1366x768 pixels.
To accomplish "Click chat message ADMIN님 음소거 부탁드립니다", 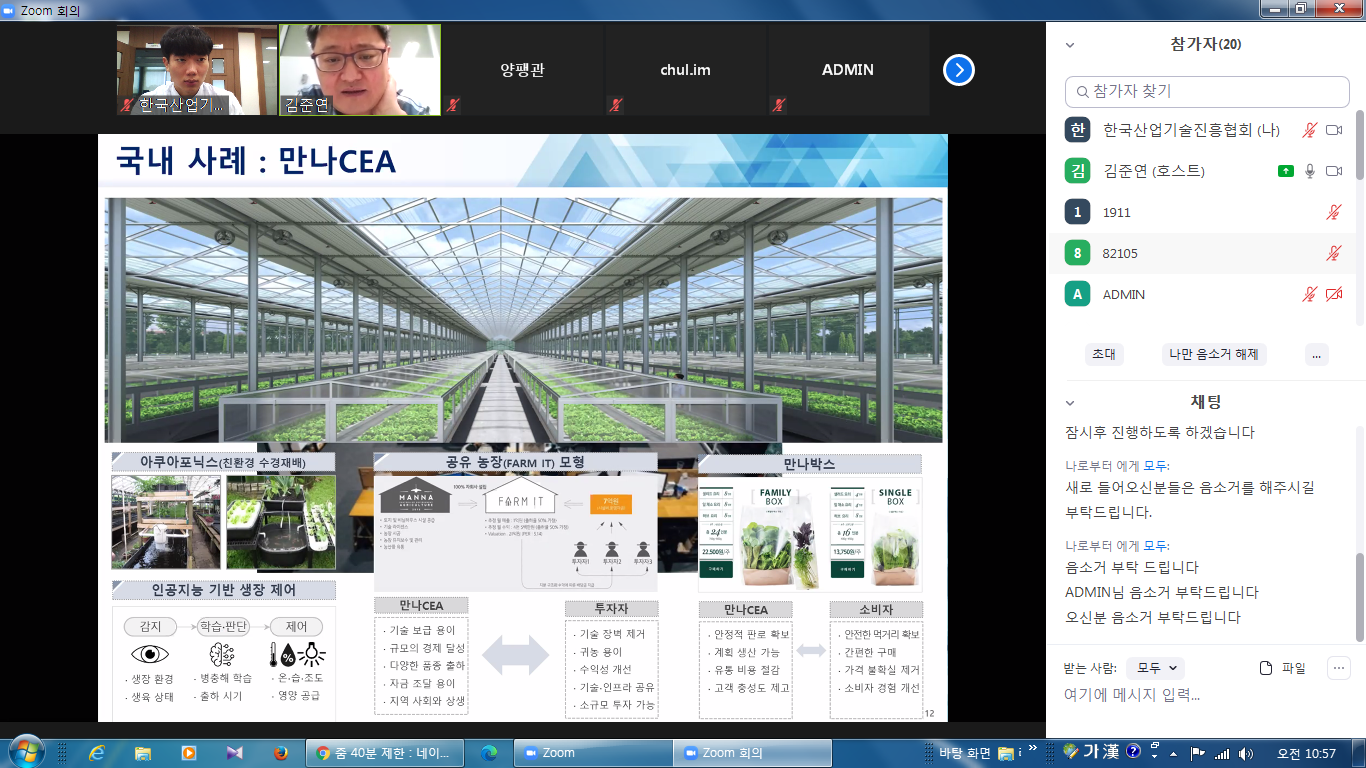I will (x=1162, y=592).
